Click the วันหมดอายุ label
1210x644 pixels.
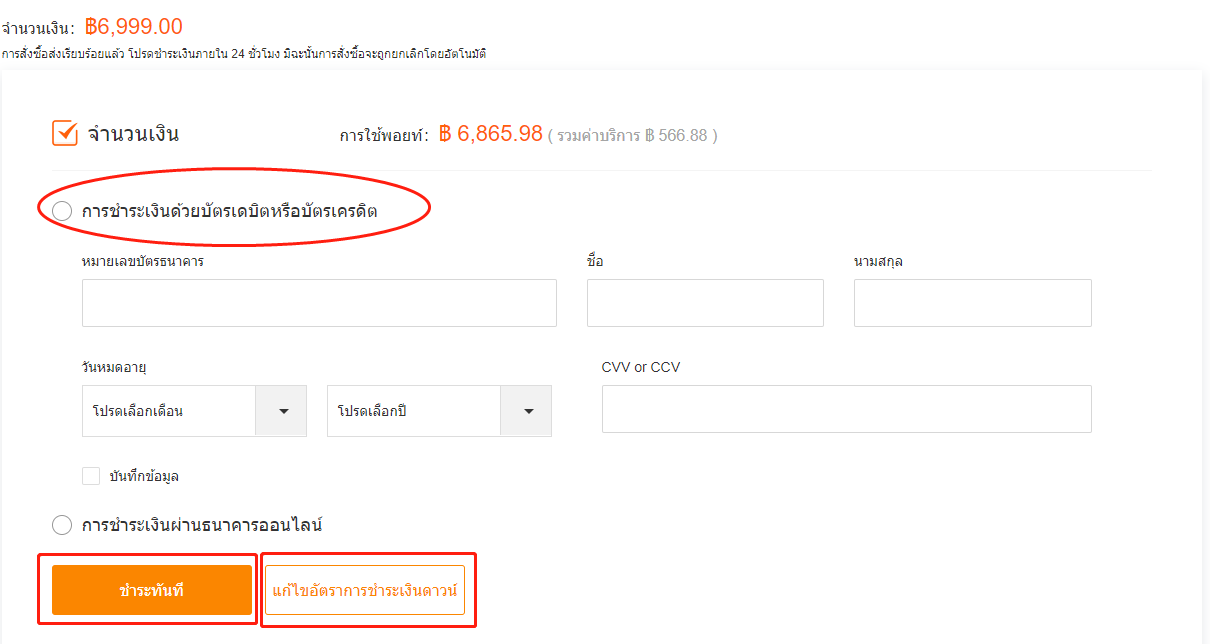tap(114, 367)
